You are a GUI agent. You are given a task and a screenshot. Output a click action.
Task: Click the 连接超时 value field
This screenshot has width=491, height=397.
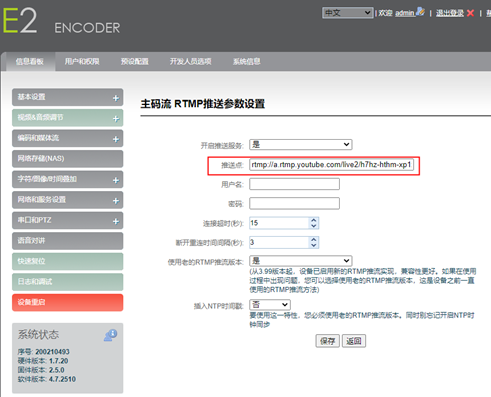279,223
